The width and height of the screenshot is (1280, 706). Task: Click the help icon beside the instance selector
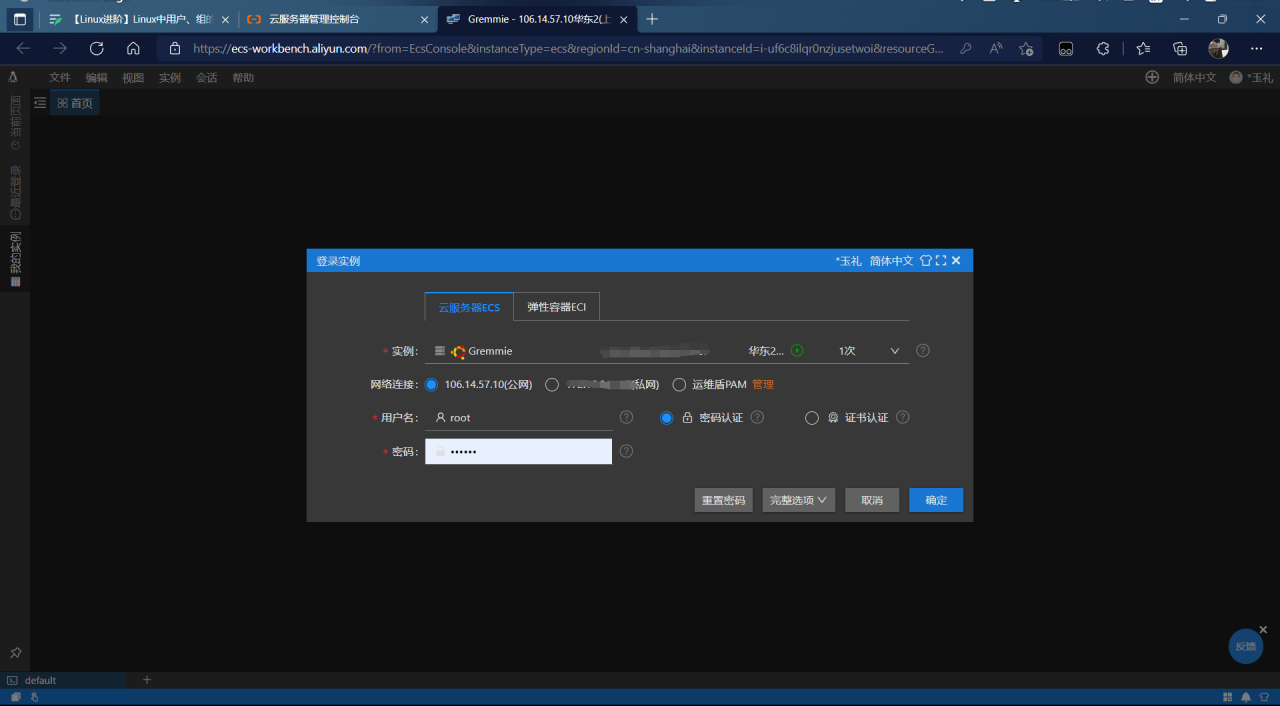point(923,351)
